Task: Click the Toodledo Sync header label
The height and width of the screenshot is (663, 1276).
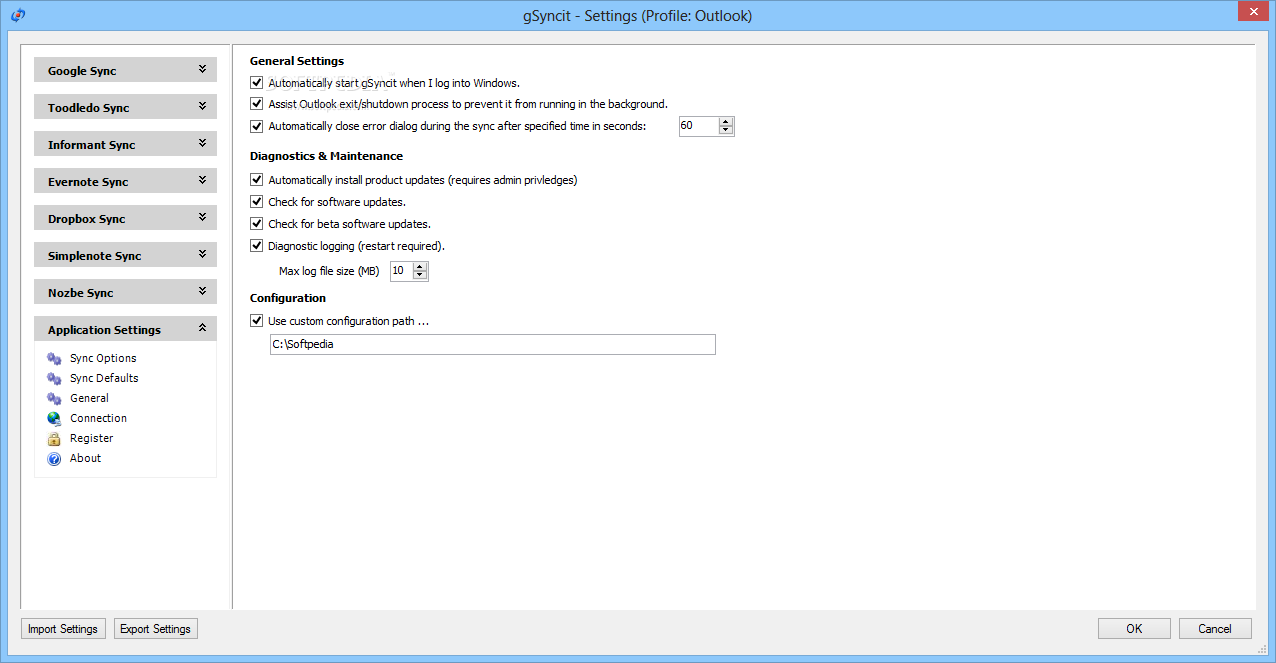Action: point(89,108)
